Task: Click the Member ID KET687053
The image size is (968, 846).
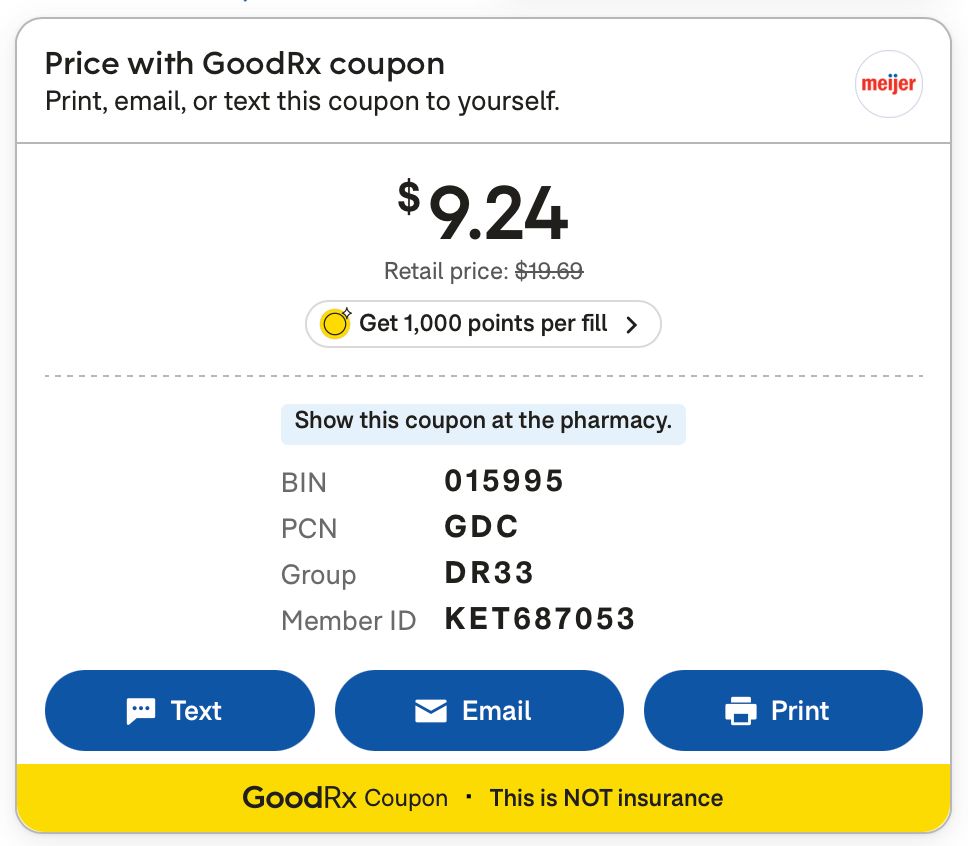Action: coord(540,619)
